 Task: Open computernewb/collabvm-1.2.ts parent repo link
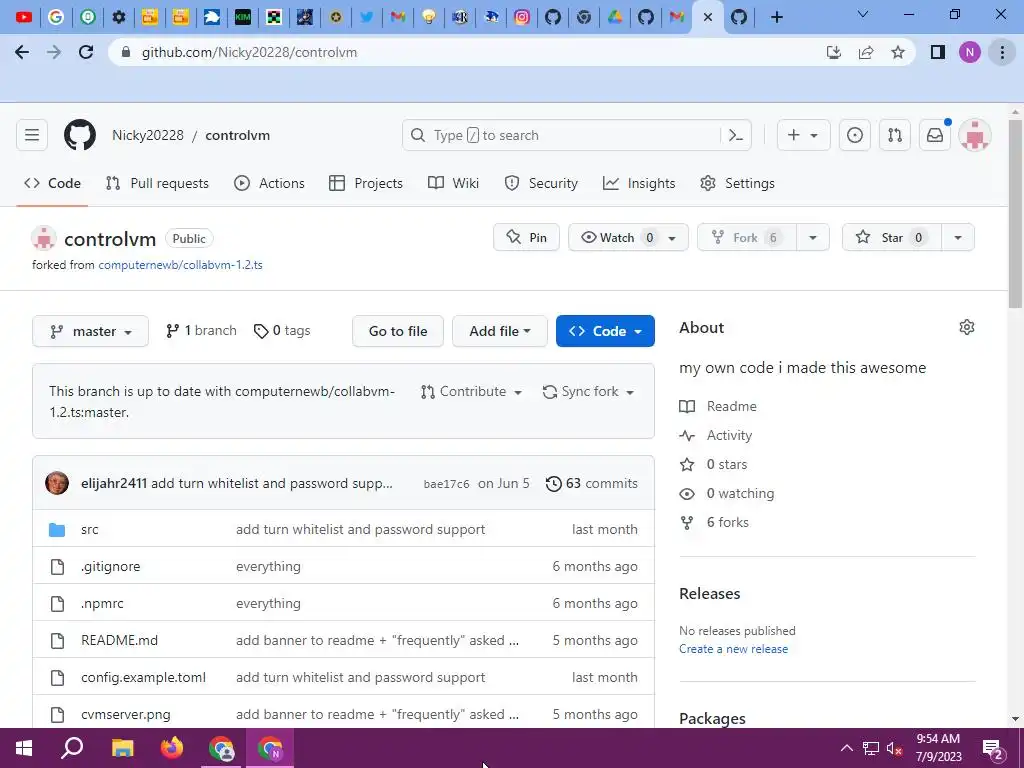[x=180, y=265]
